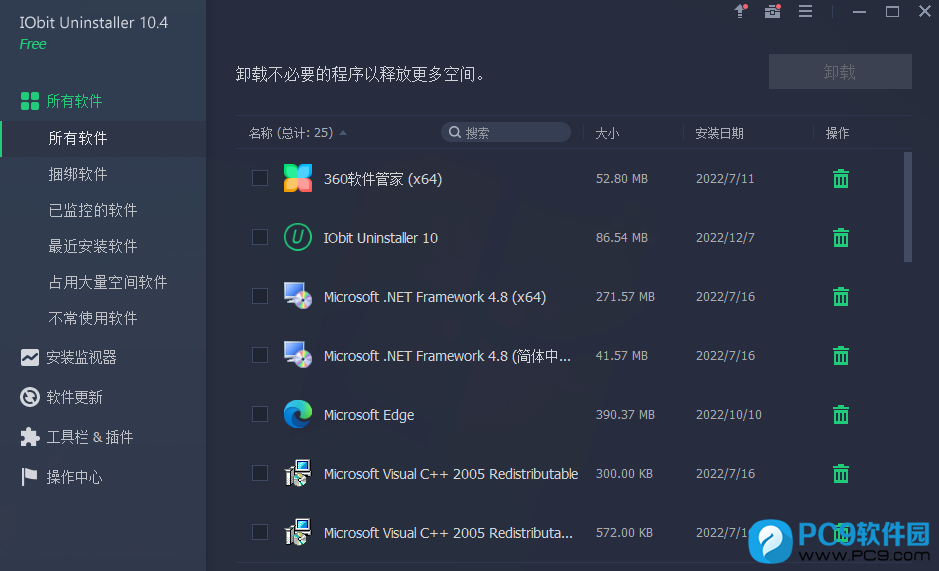
Task: Click the 卸载 button
Action: click(840, 72)
